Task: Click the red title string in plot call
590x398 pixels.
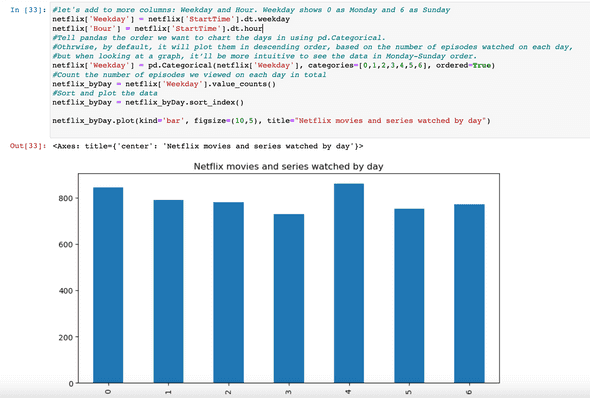Action: pyautogui.click(x=390, y=121)
